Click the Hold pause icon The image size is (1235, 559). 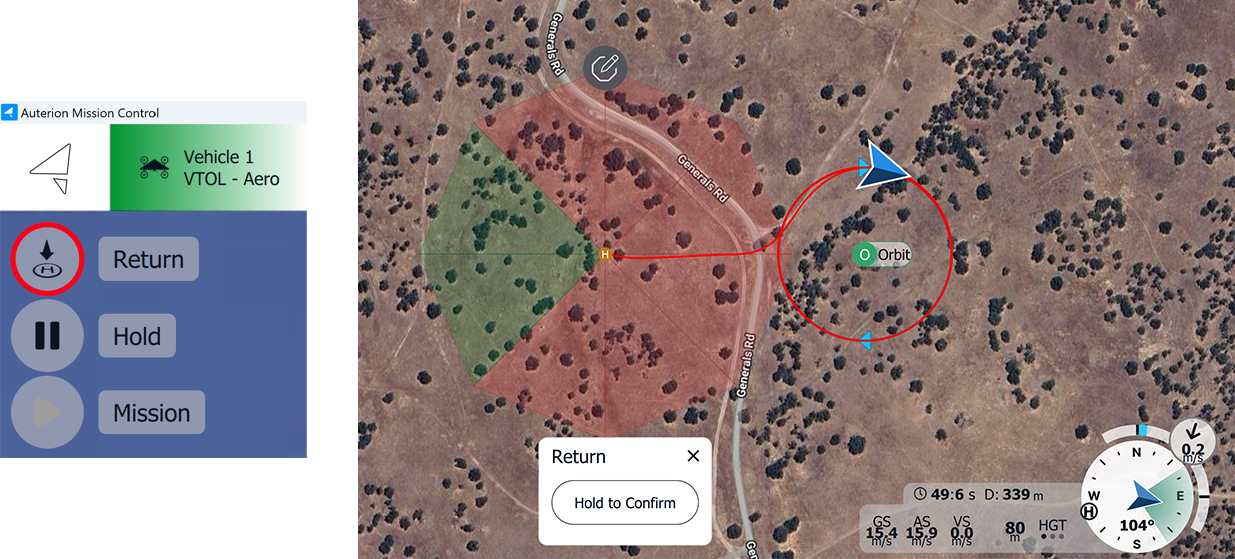pos(47,336)
